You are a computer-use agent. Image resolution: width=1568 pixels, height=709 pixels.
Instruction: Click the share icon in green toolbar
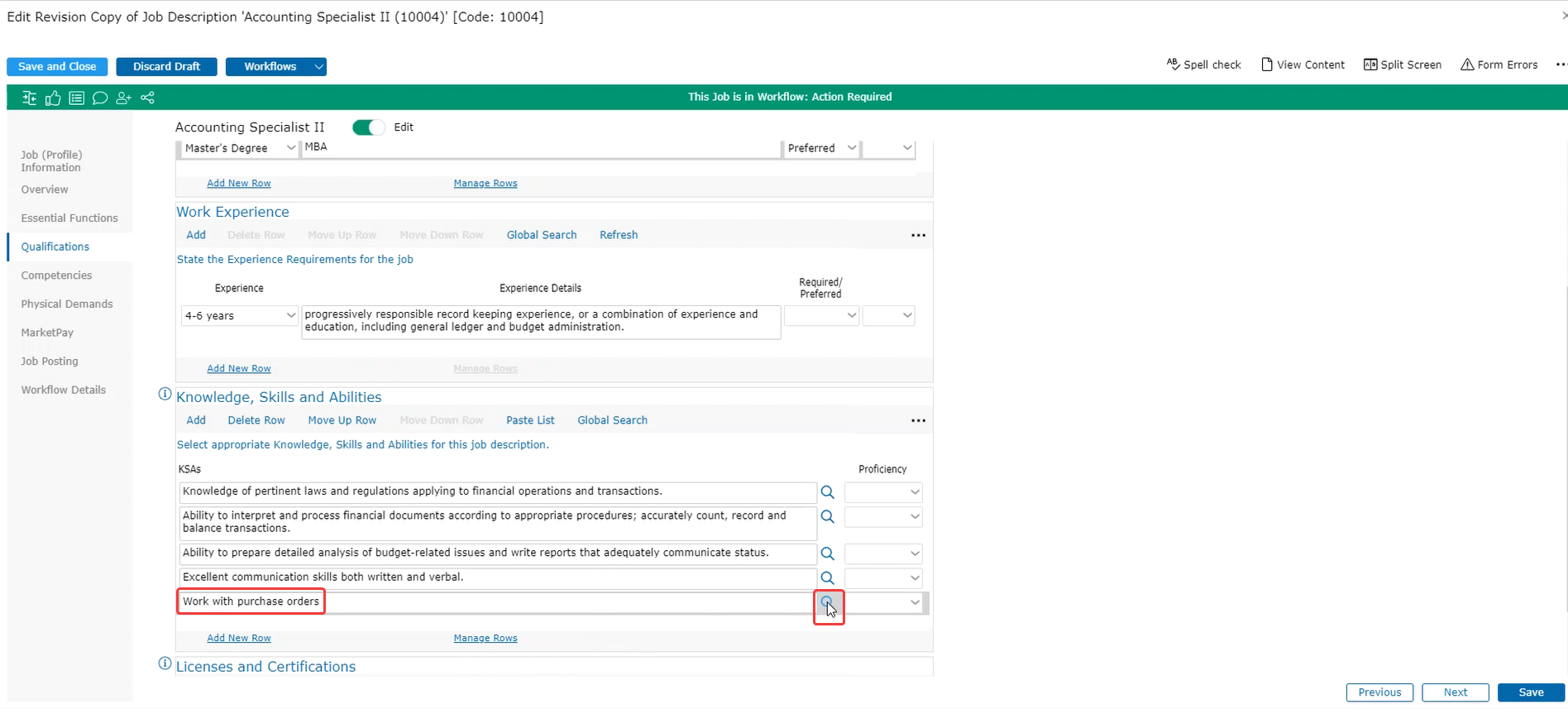[147, 98]
